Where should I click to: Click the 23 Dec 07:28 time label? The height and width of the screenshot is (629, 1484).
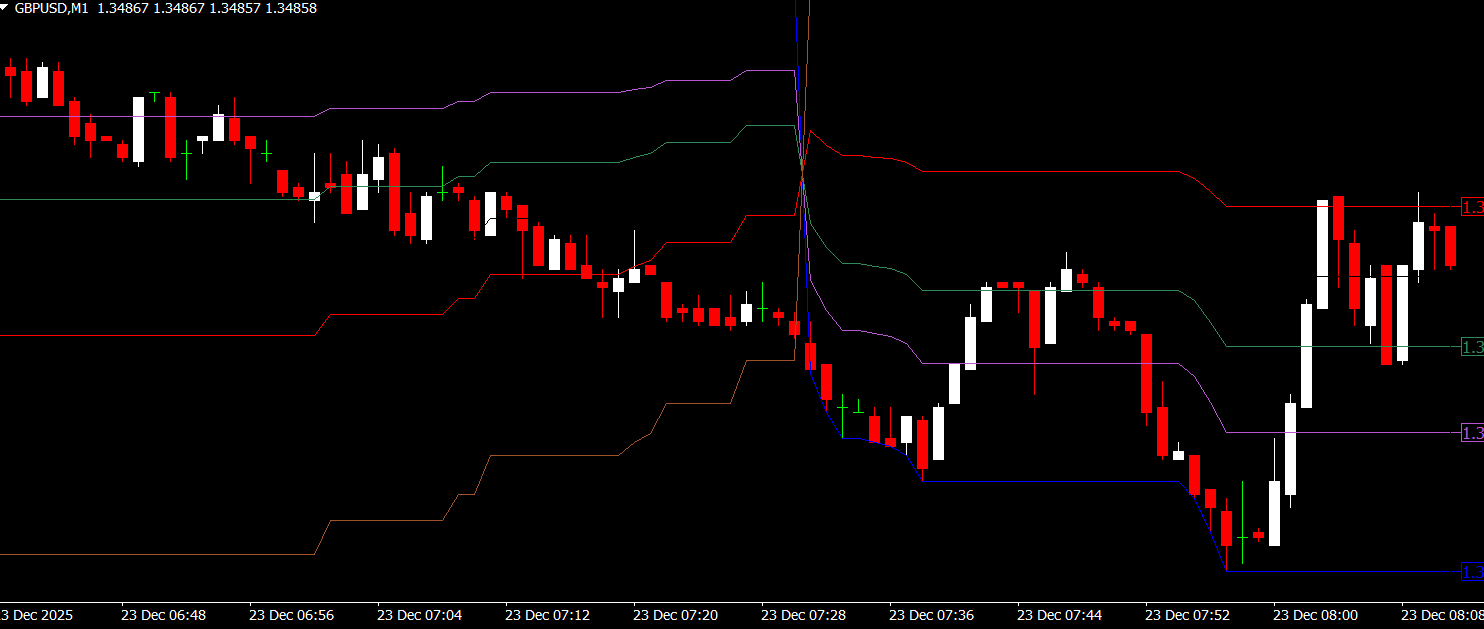point(803,614)
